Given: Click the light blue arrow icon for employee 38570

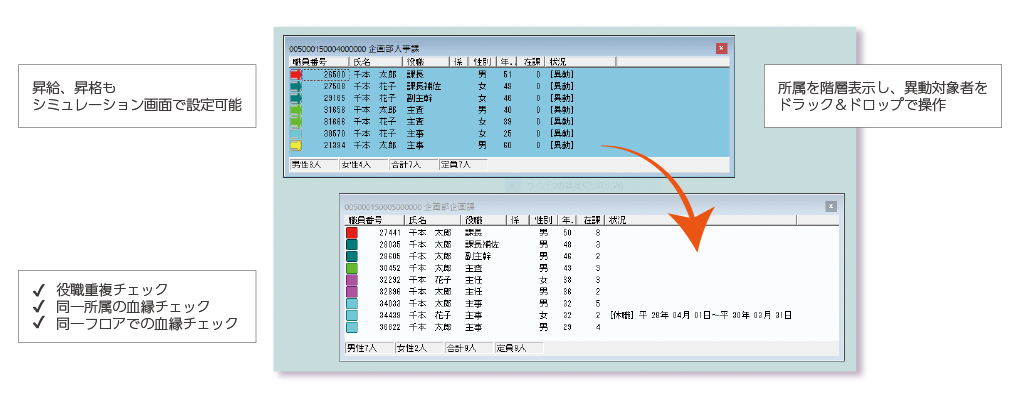Looking at the screenshot, I should pyautogui.click(x=296, y=133).
